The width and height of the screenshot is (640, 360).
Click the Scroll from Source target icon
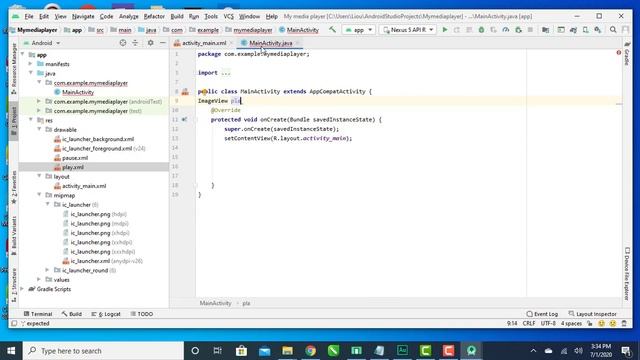[x=122, y=43]
